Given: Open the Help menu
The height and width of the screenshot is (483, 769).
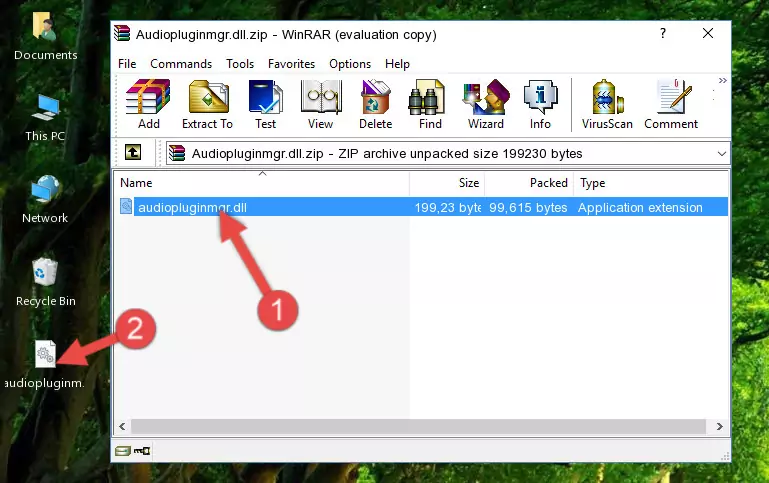Looking at the screenshot, I should click(x=397, y=64).
